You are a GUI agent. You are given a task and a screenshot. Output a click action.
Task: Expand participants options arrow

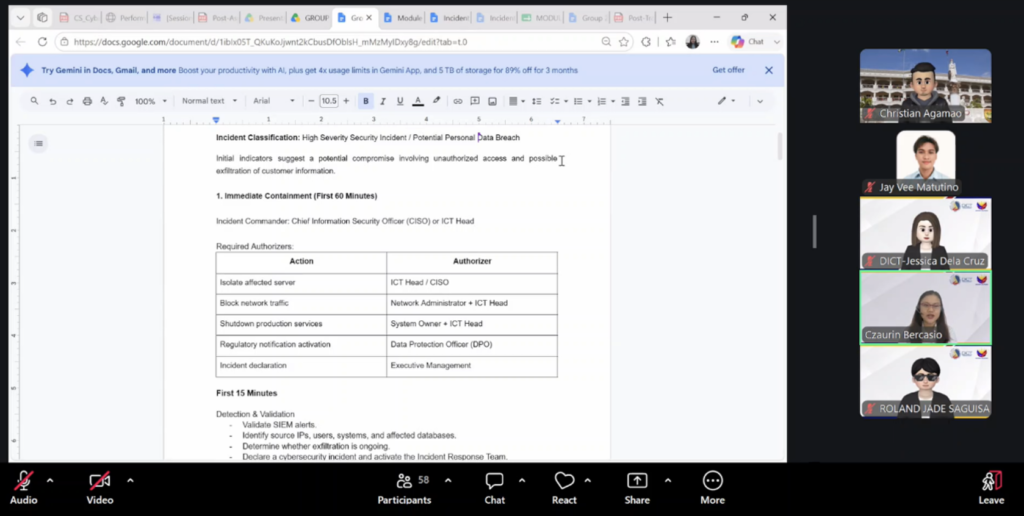tap(448, 481)
